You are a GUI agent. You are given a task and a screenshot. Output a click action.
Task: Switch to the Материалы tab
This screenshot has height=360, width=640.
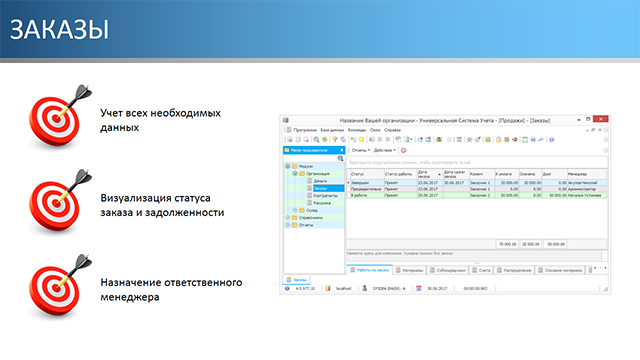coord(410,270)
